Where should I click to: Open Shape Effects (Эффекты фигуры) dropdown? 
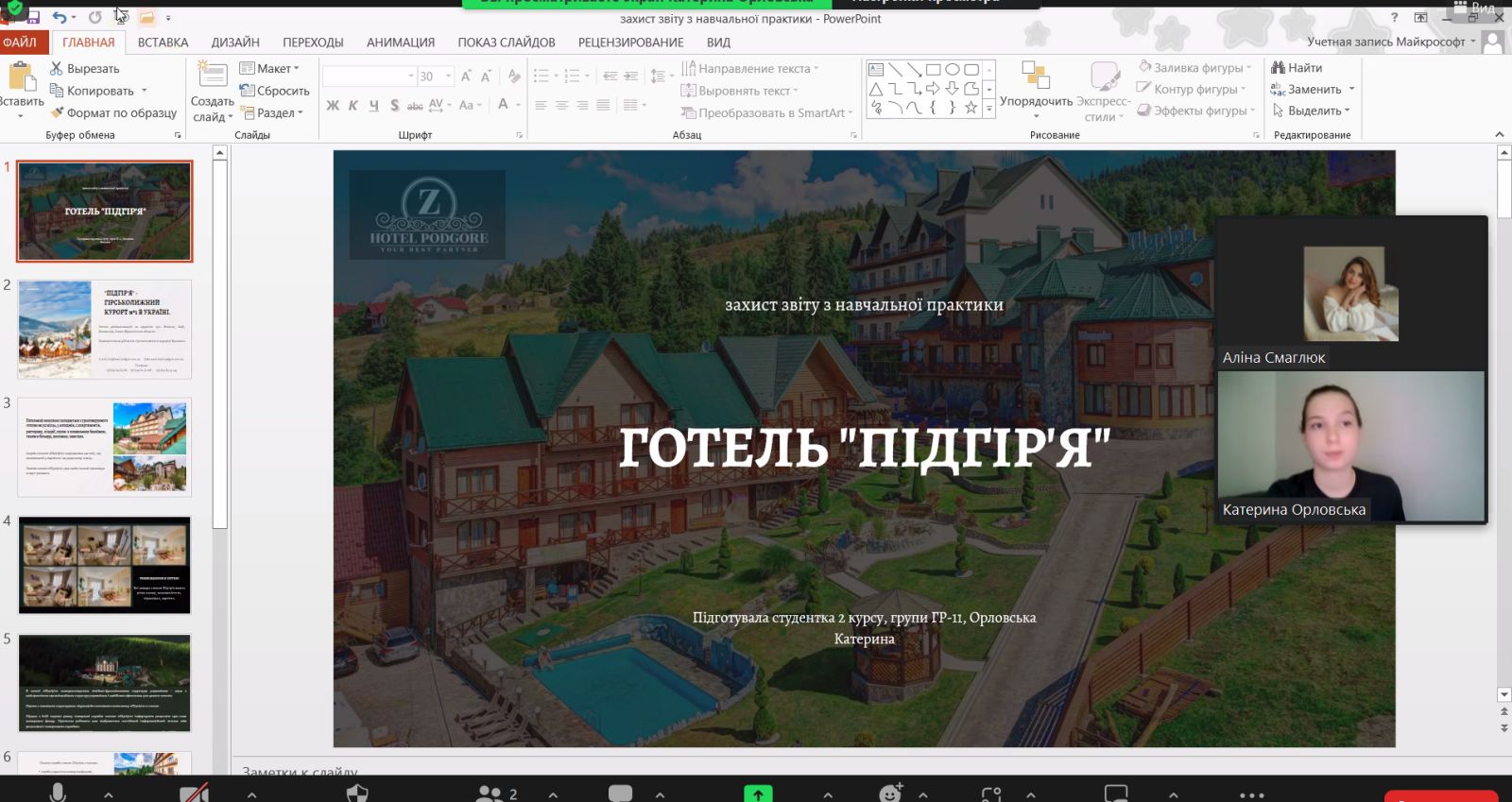[1197, 111]
